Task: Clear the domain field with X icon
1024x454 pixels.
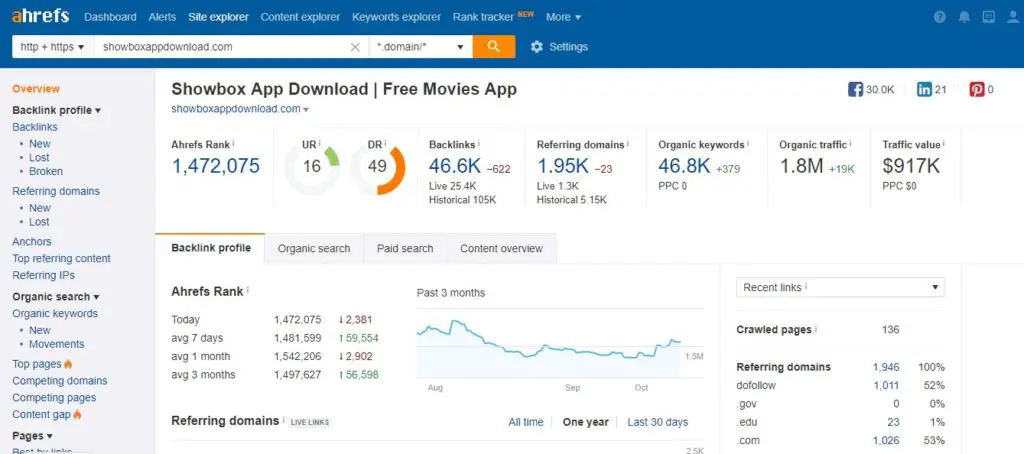Action: [x=355, y=47]
